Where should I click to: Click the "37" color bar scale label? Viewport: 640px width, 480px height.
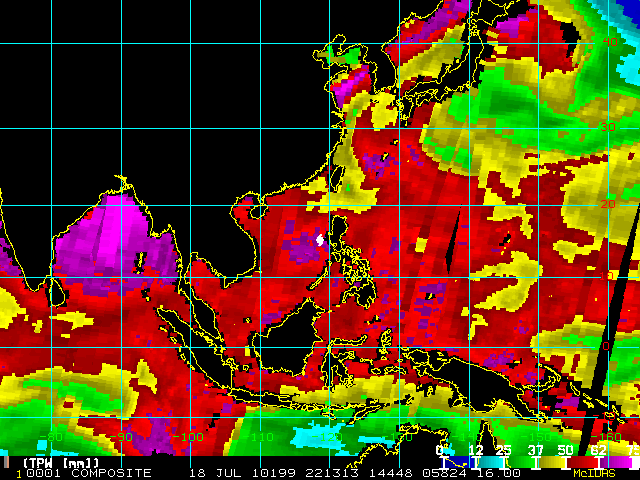pyautogui.click(x=535, y=450)
